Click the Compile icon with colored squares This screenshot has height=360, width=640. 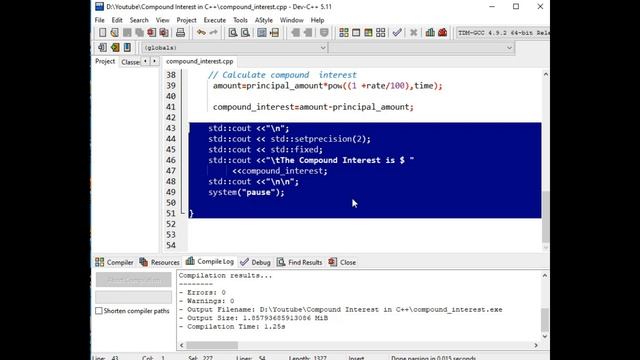click(344, 33)
